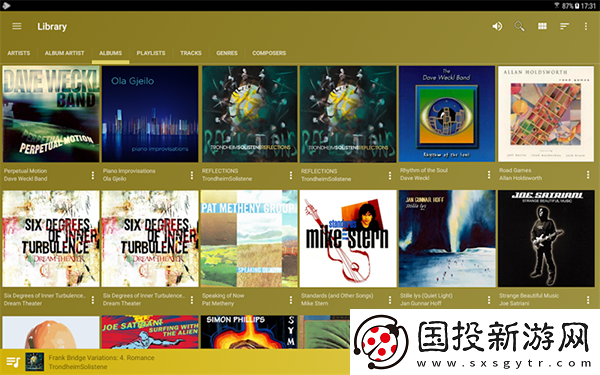Switch to the Genres tab
The image size is (600, 375).
pyautogui.click(x=227, y=53)
